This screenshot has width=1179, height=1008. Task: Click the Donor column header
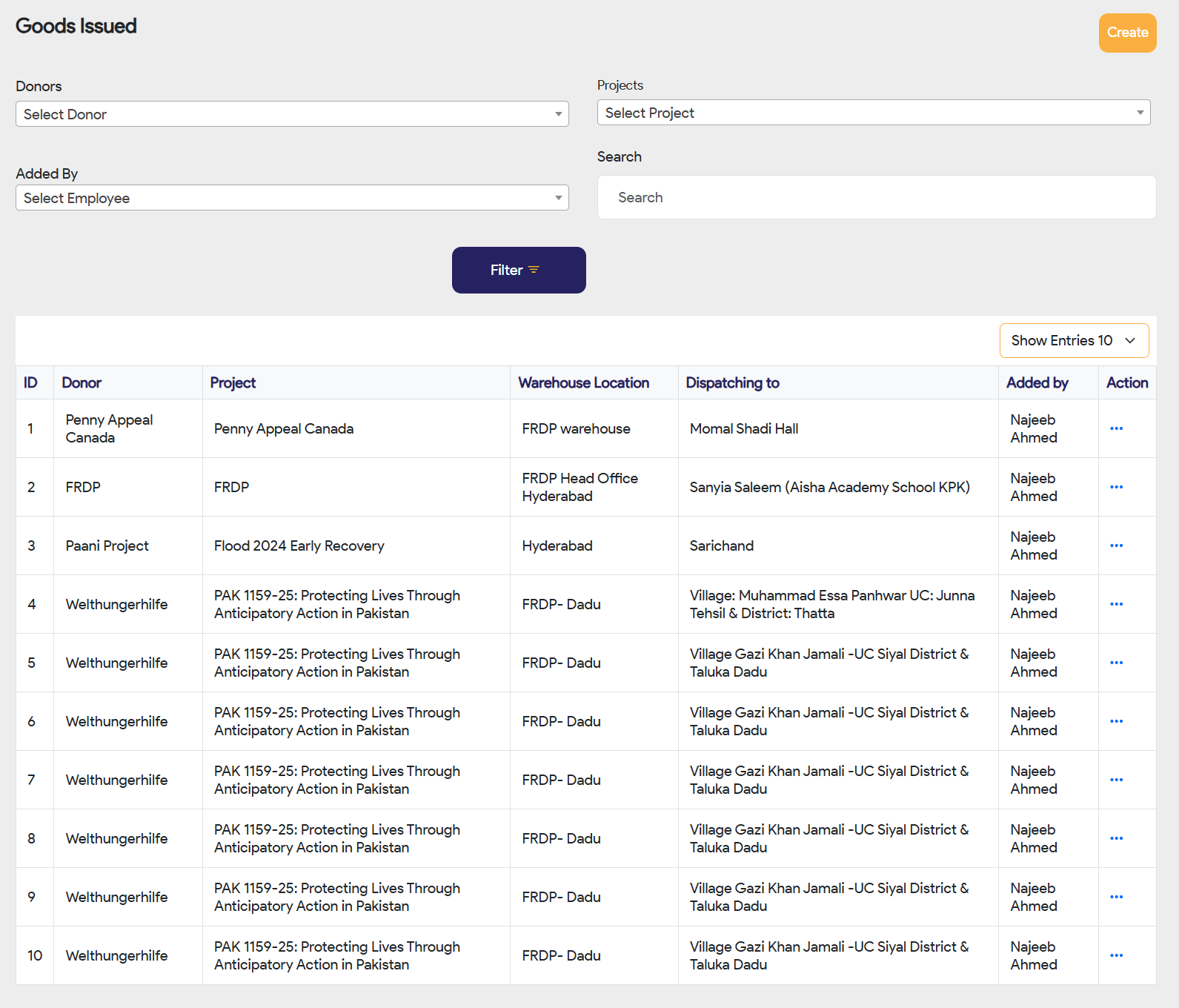(x=82, y=382)
